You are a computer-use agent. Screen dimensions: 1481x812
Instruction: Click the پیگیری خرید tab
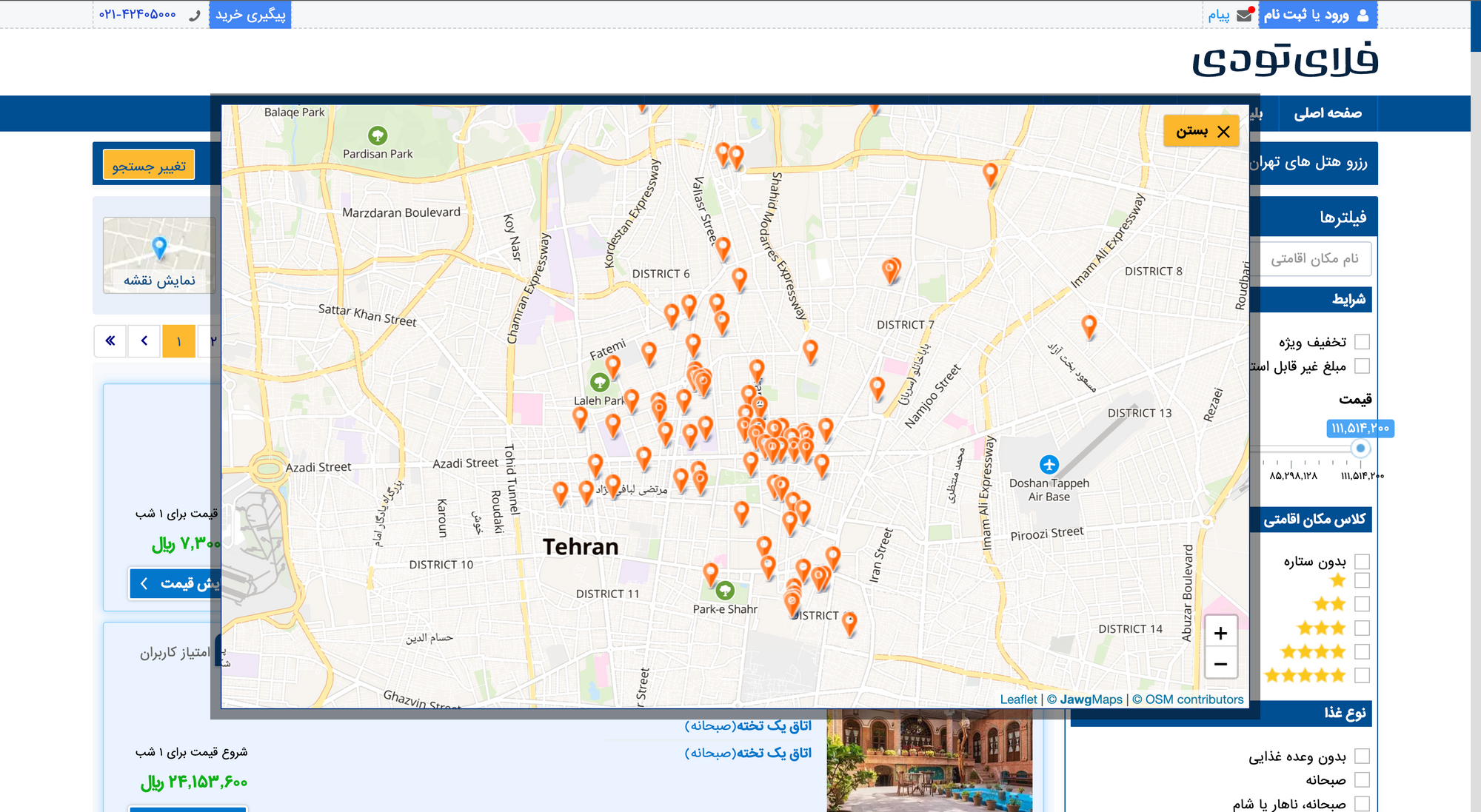pos(250,15)
